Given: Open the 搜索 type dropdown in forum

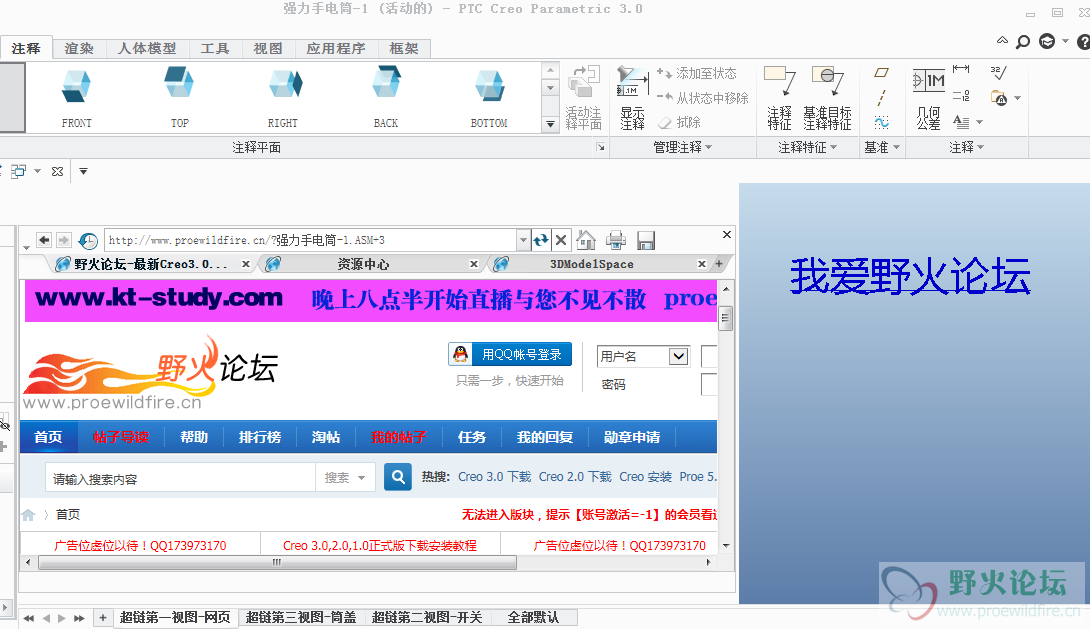Looking at the screenshot, I should pos(345,477).
